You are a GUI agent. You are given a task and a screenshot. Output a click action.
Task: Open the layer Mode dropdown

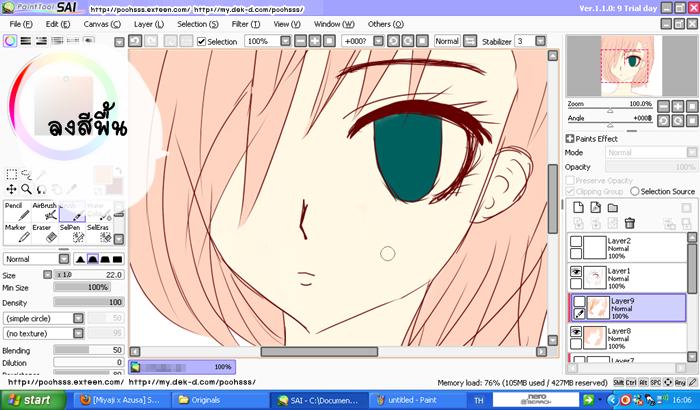coord(692,152)
